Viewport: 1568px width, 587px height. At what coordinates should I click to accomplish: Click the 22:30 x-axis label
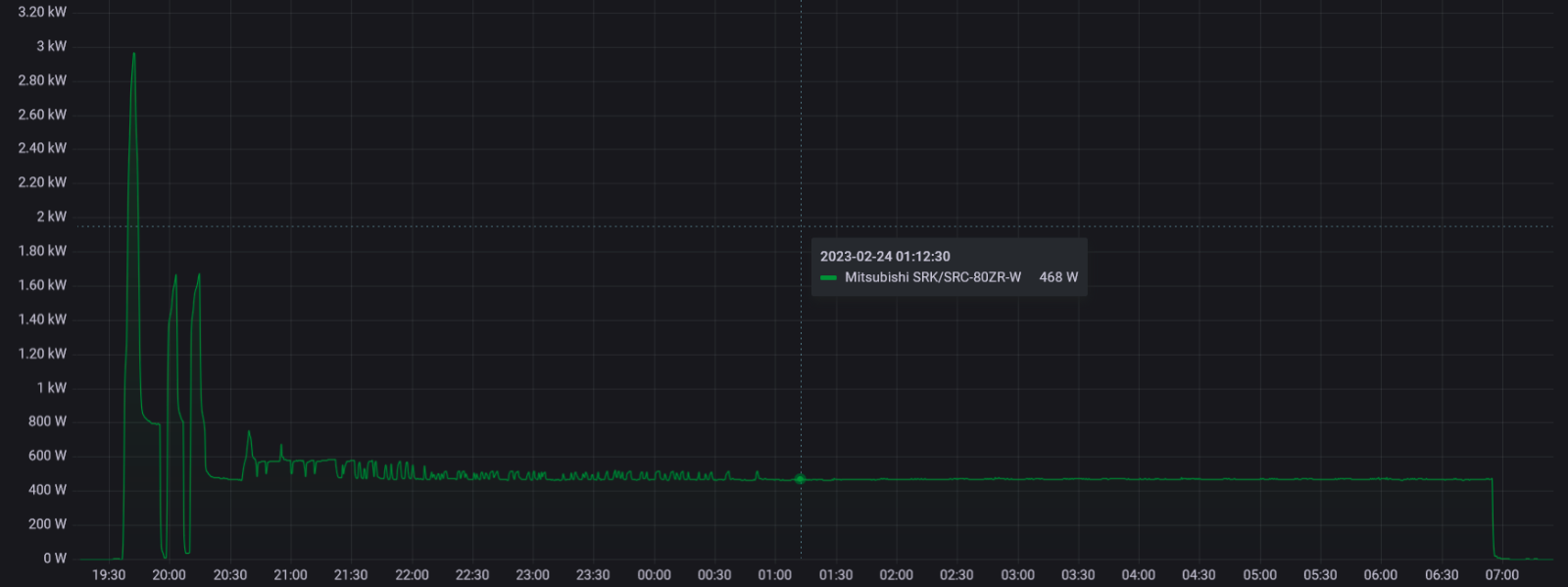pos(472,575)
